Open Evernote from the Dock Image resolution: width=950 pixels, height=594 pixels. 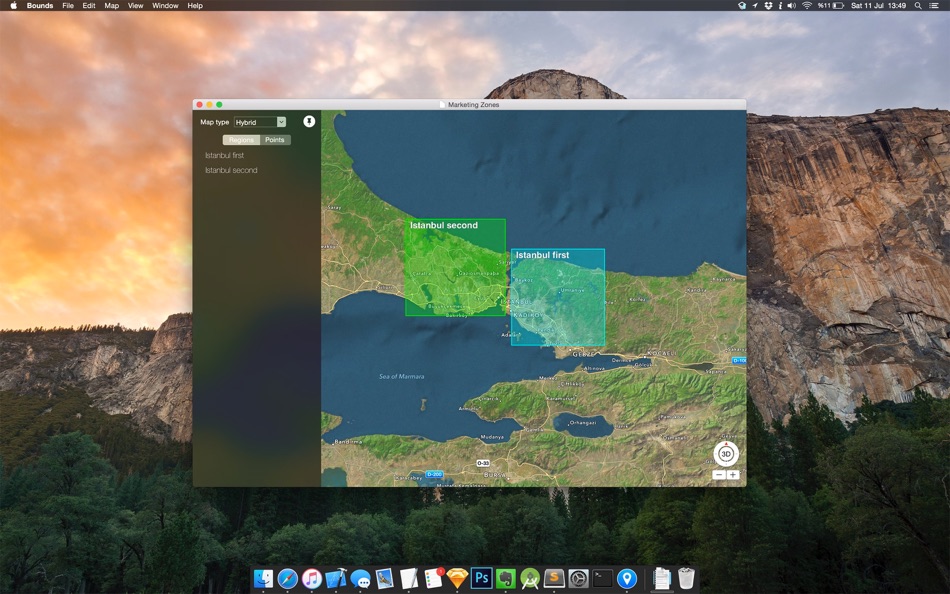[506, 578]
